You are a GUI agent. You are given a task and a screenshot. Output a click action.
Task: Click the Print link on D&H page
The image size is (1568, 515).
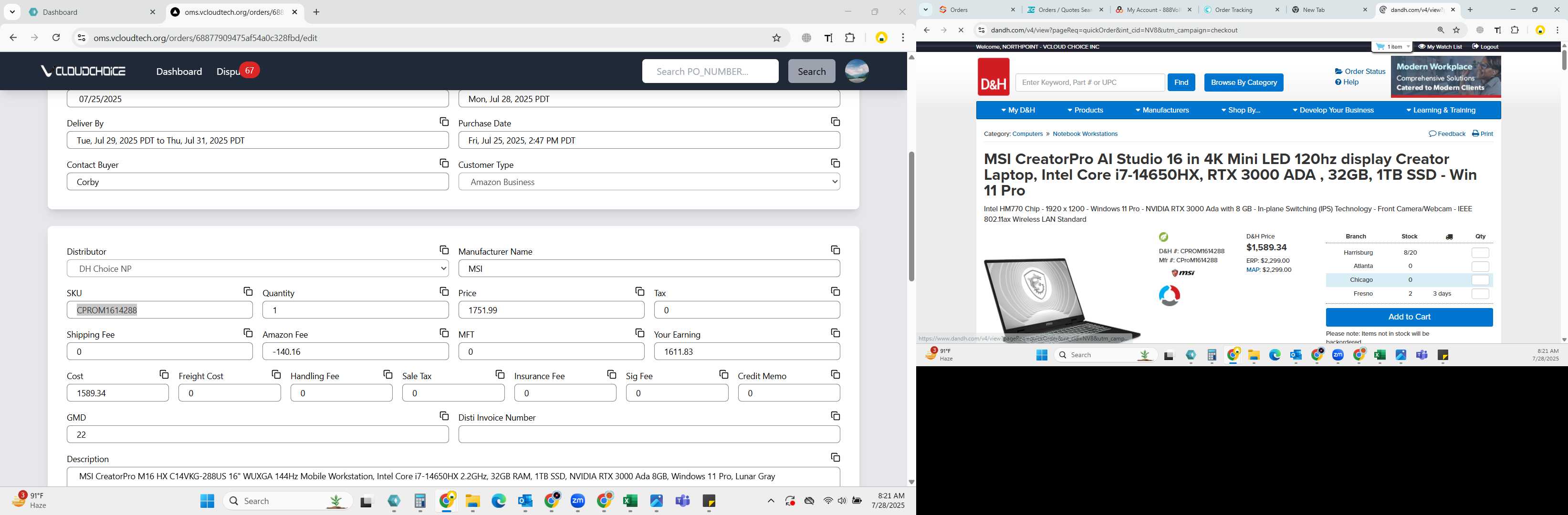[x=1482, y=134]
